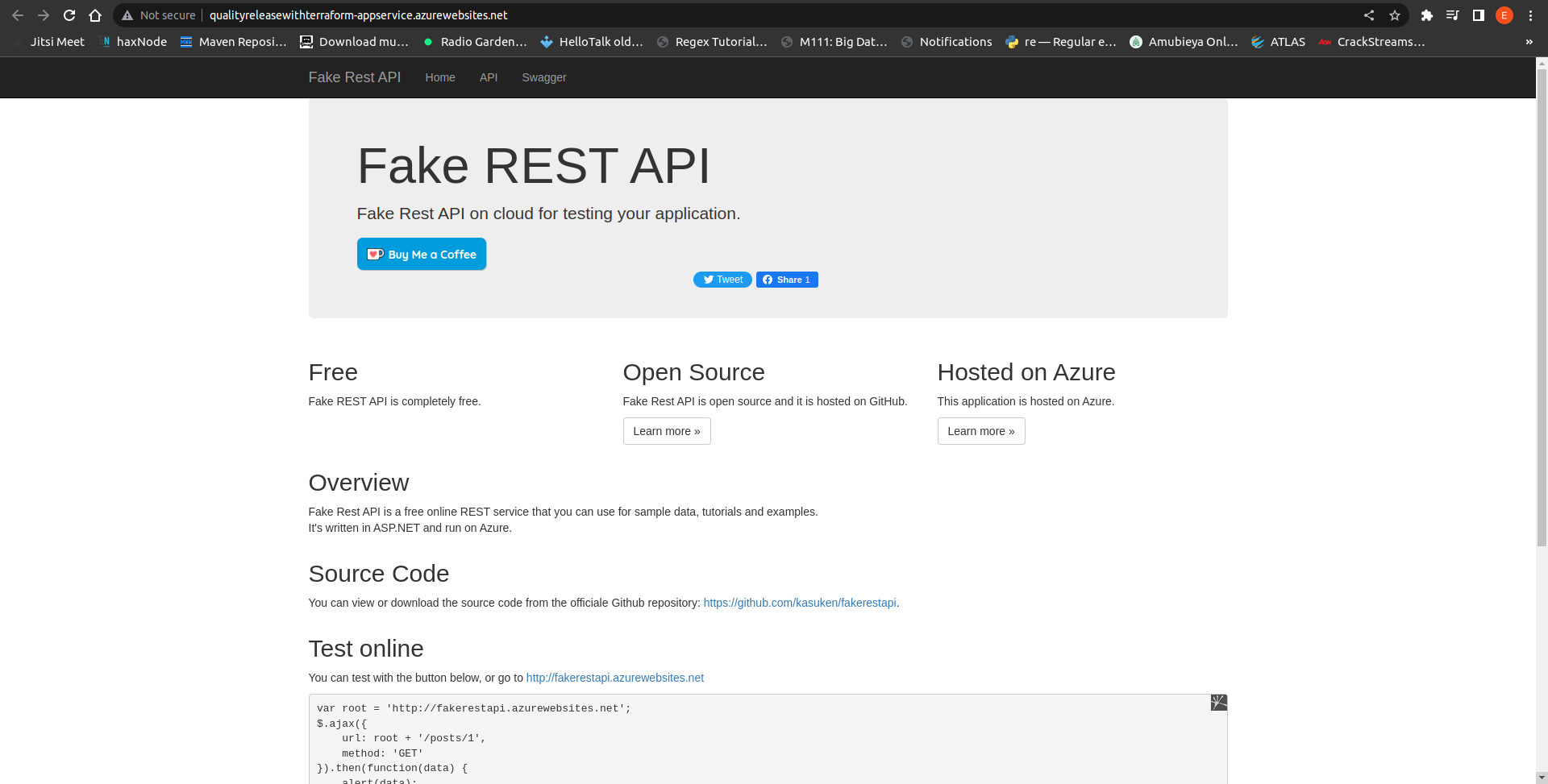This screenshot has width=1548, height=784.
Task: Open the GitHub fakerestapi repository link
Action: [800, 603]
